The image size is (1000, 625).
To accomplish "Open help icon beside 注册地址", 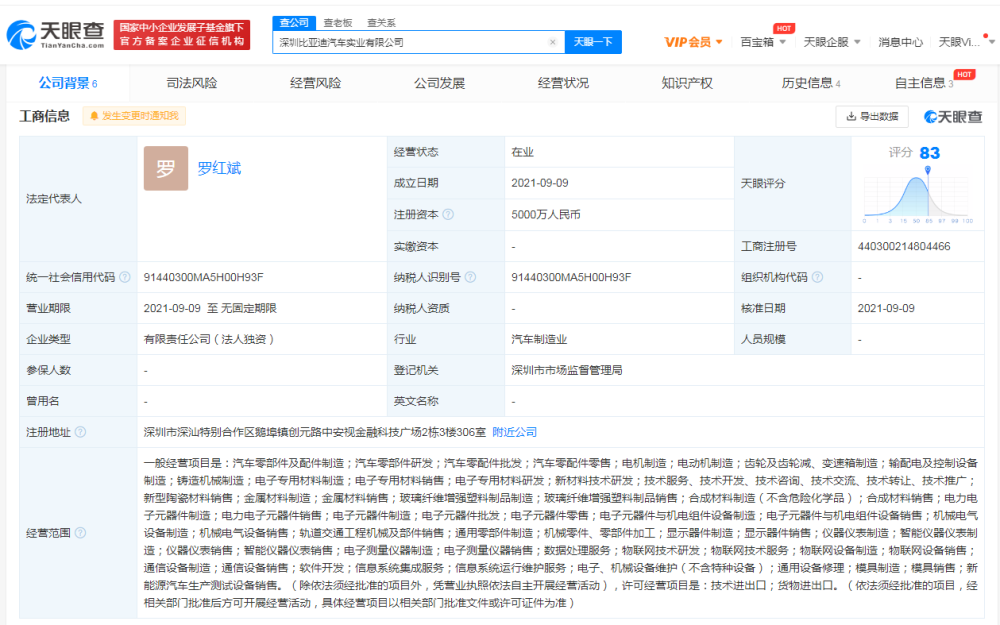I will pyautogui.click(x=80, y=432).
